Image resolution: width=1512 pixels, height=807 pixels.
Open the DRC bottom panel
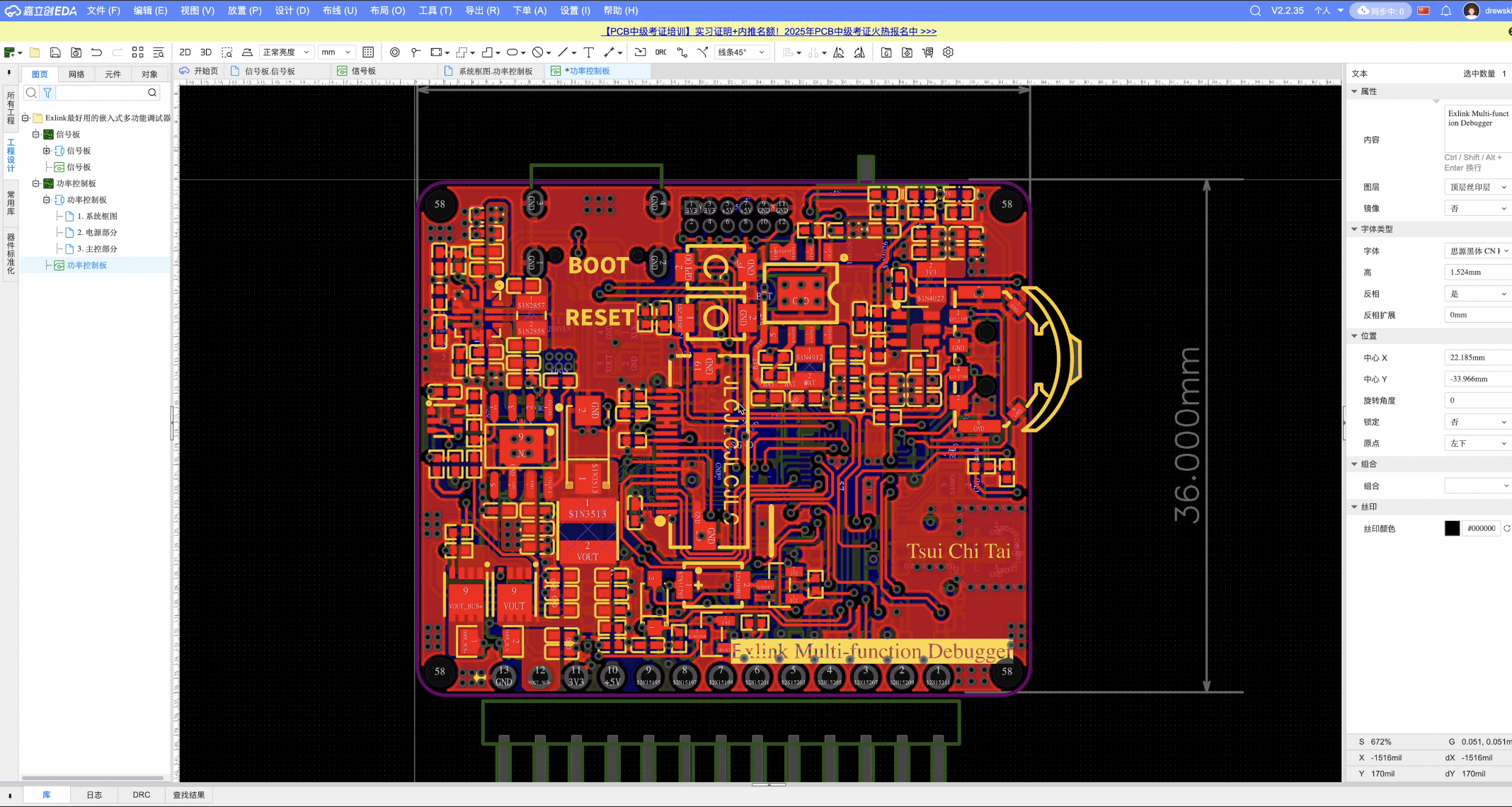[x=141, y=795]
